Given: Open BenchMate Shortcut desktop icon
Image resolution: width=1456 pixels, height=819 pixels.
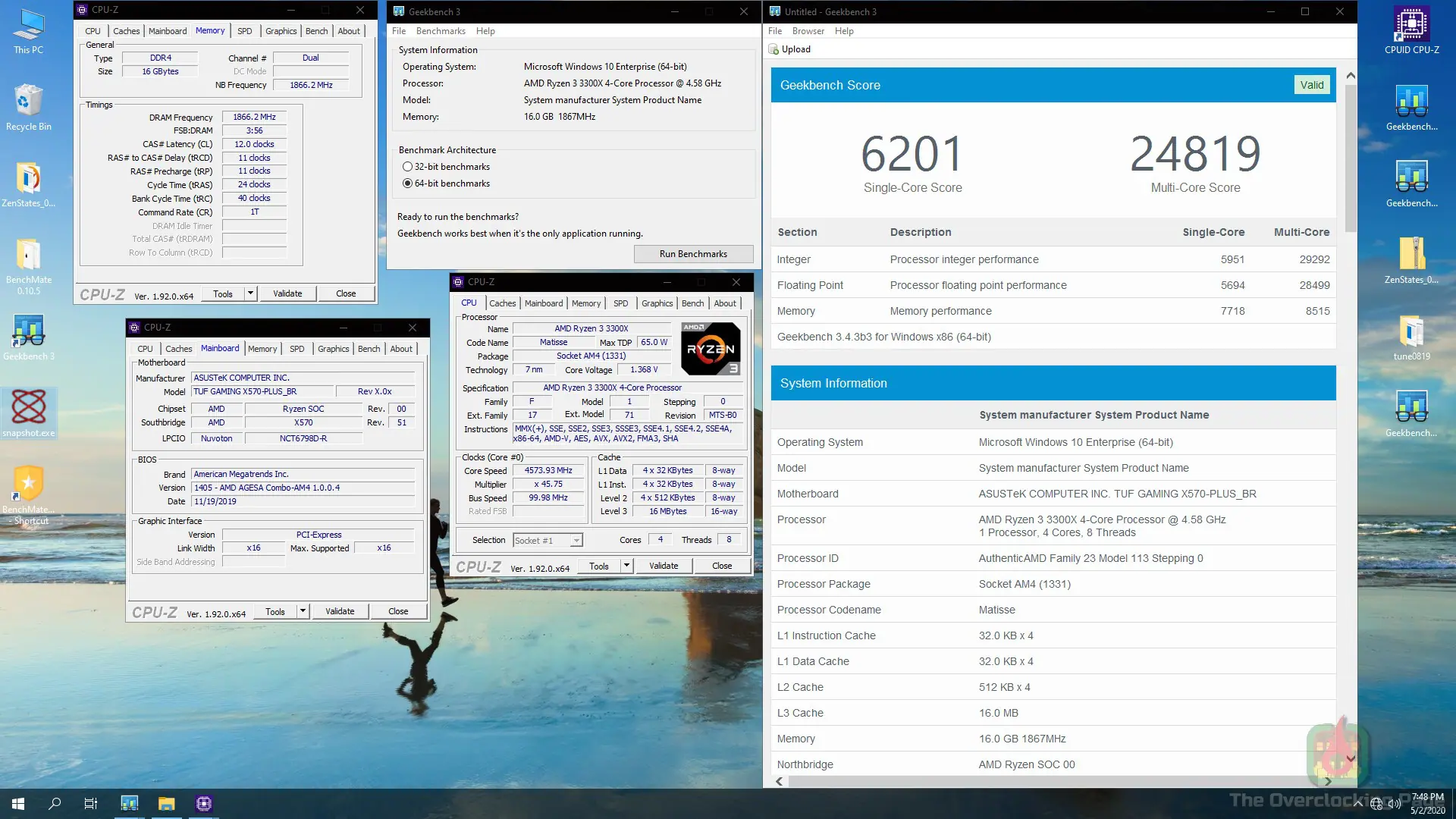Looking at the screenshot, I should tap(28, 495).
